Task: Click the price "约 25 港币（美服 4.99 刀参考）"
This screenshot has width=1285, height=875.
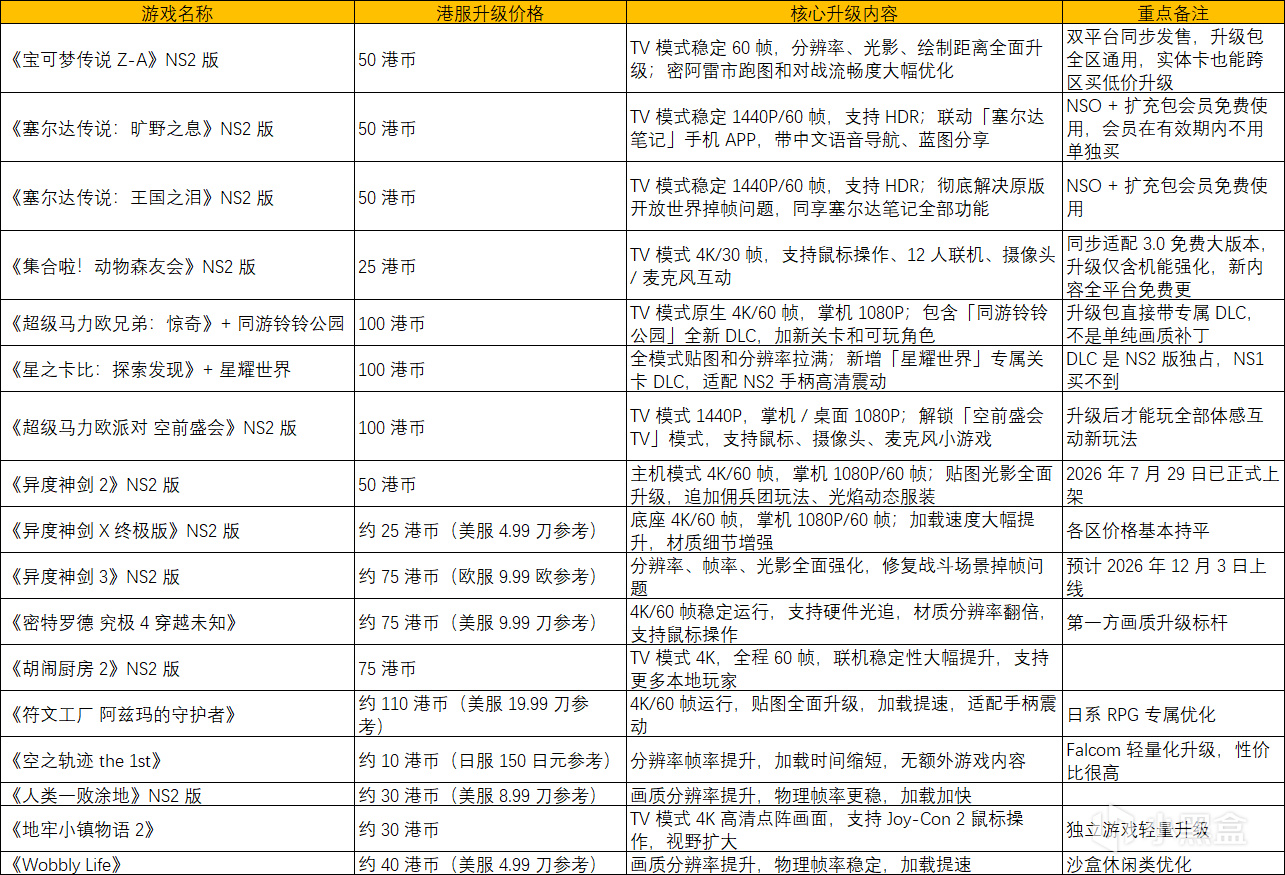Action: pos(491,530)
